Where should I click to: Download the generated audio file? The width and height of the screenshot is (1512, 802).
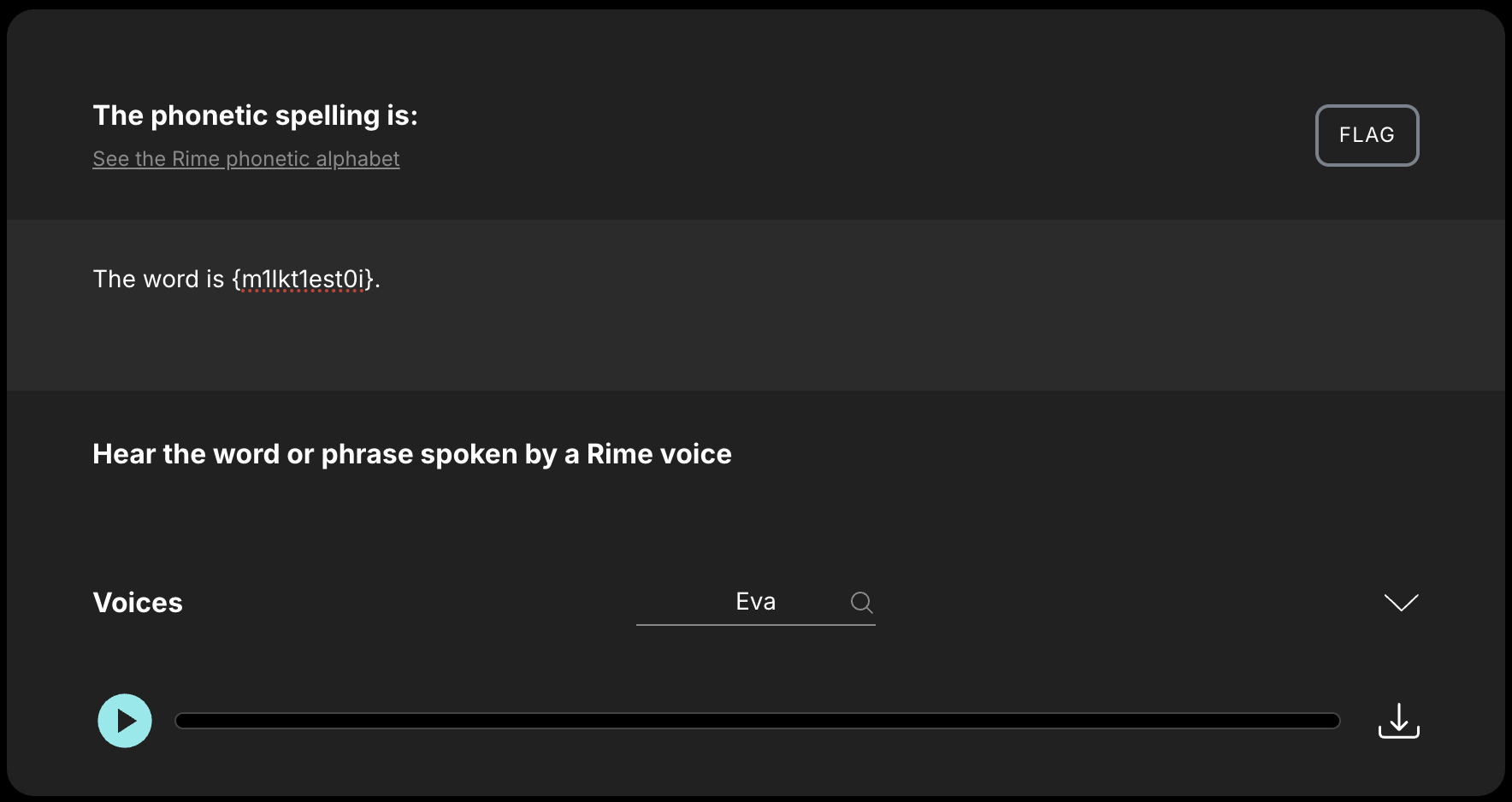[1398, 721]
